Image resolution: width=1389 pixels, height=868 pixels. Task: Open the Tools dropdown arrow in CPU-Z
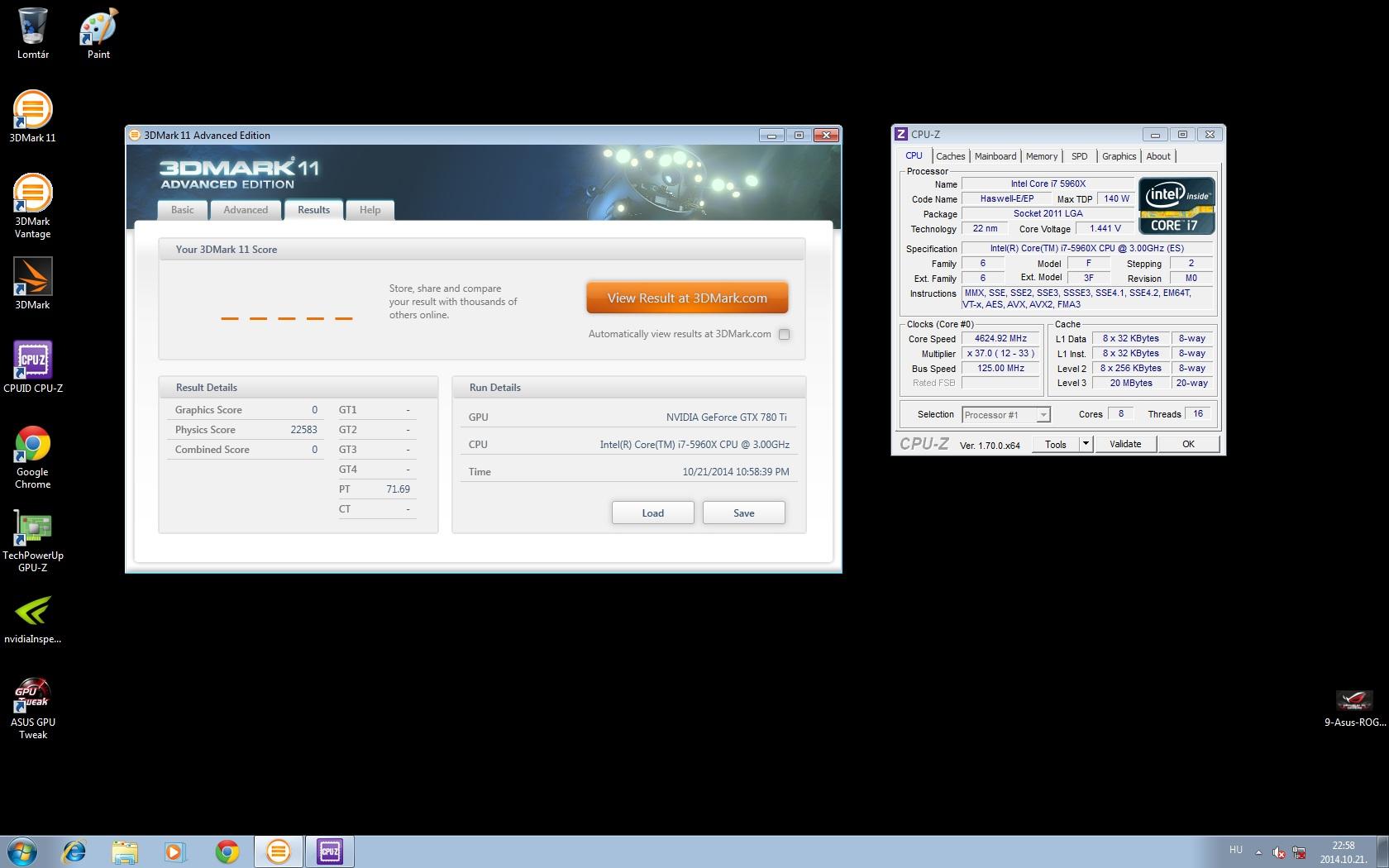pyautogui.click(x=1086, y=444)
